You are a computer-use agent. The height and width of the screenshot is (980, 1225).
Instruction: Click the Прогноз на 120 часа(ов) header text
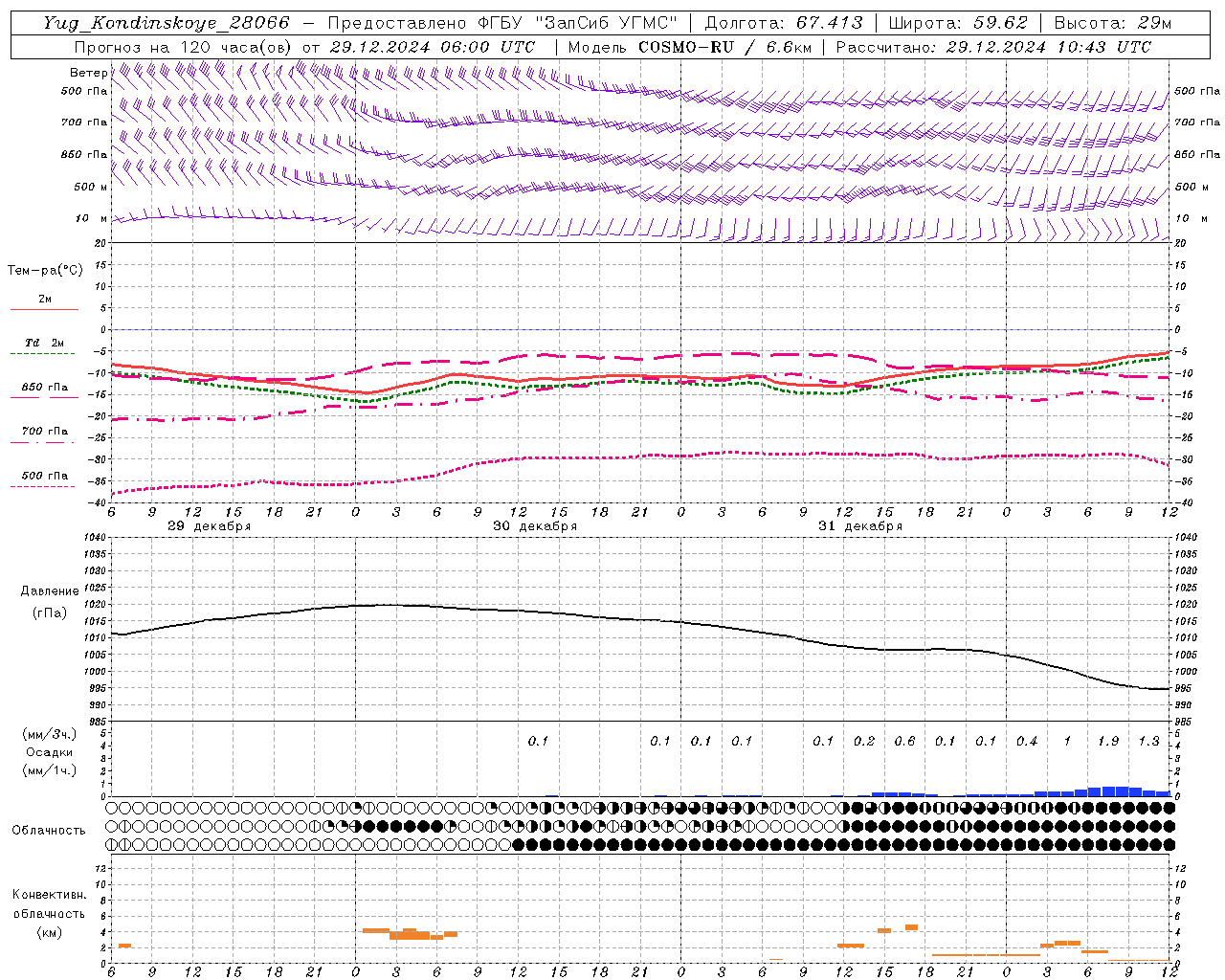184,47
